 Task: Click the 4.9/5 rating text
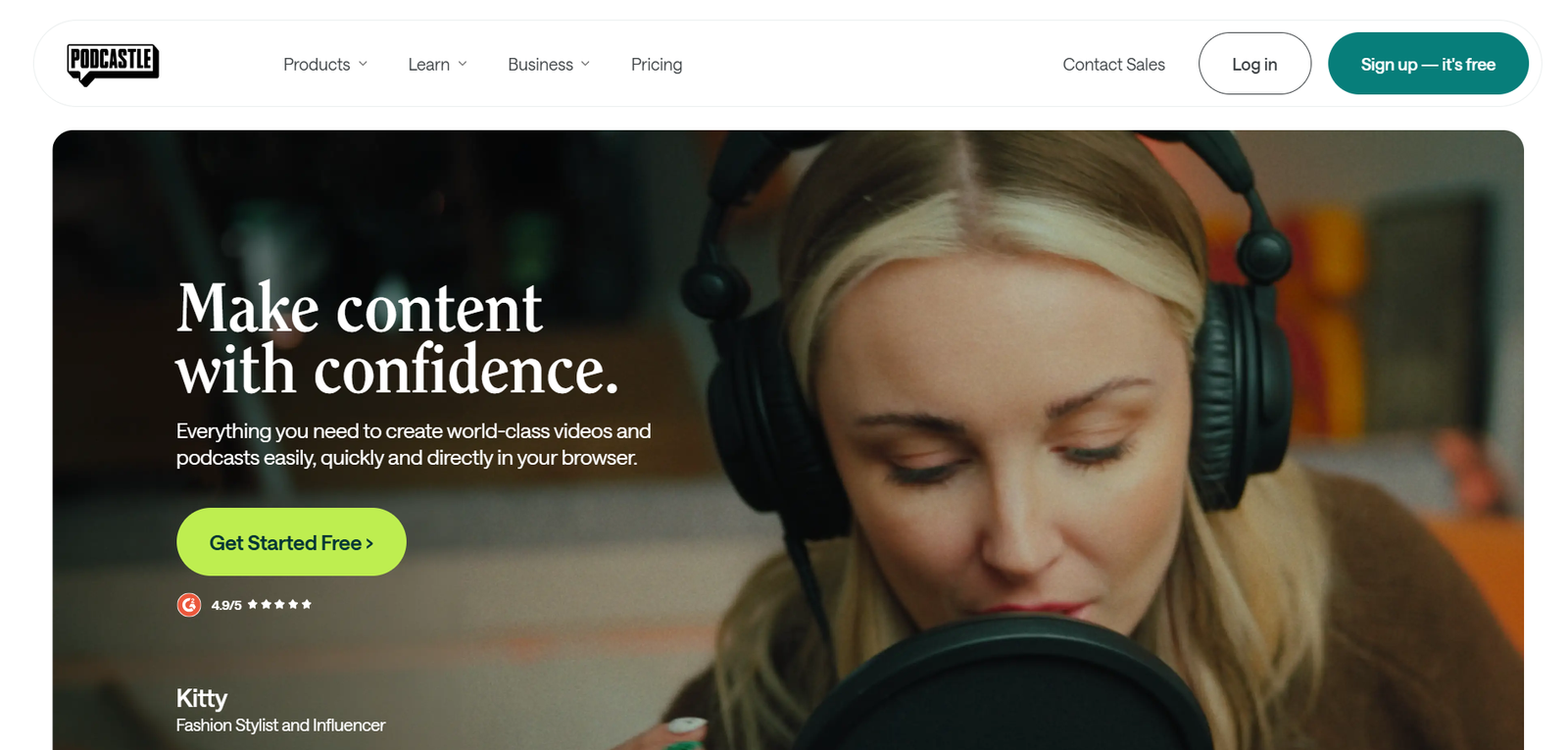point(226,605)
